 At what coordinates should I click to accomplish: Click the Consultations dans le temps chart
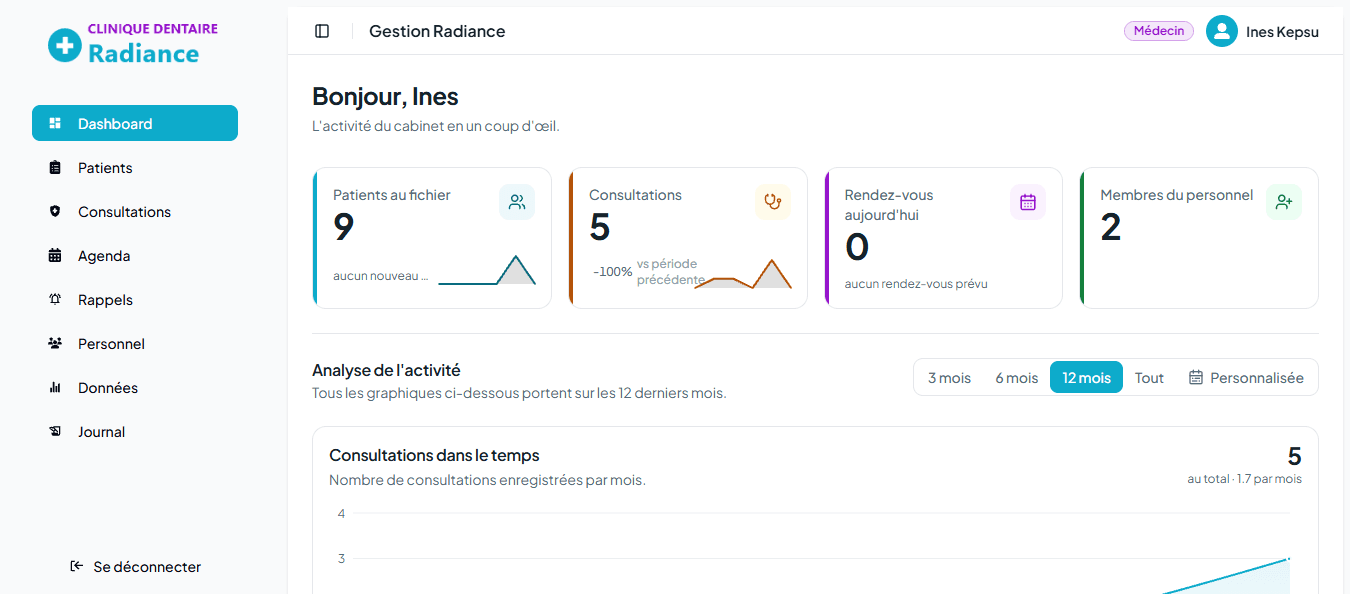(815, 510)
